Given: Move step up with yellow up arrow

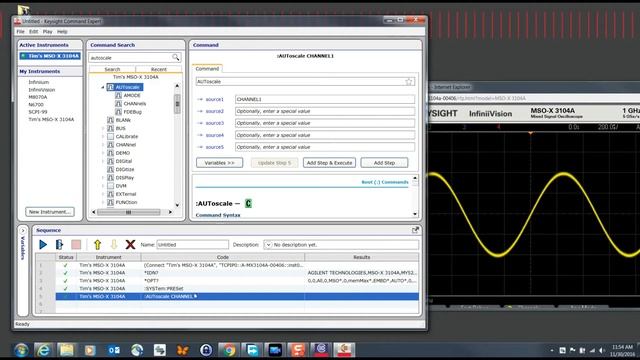Looking at the screenshot, I should coord(97,244).
